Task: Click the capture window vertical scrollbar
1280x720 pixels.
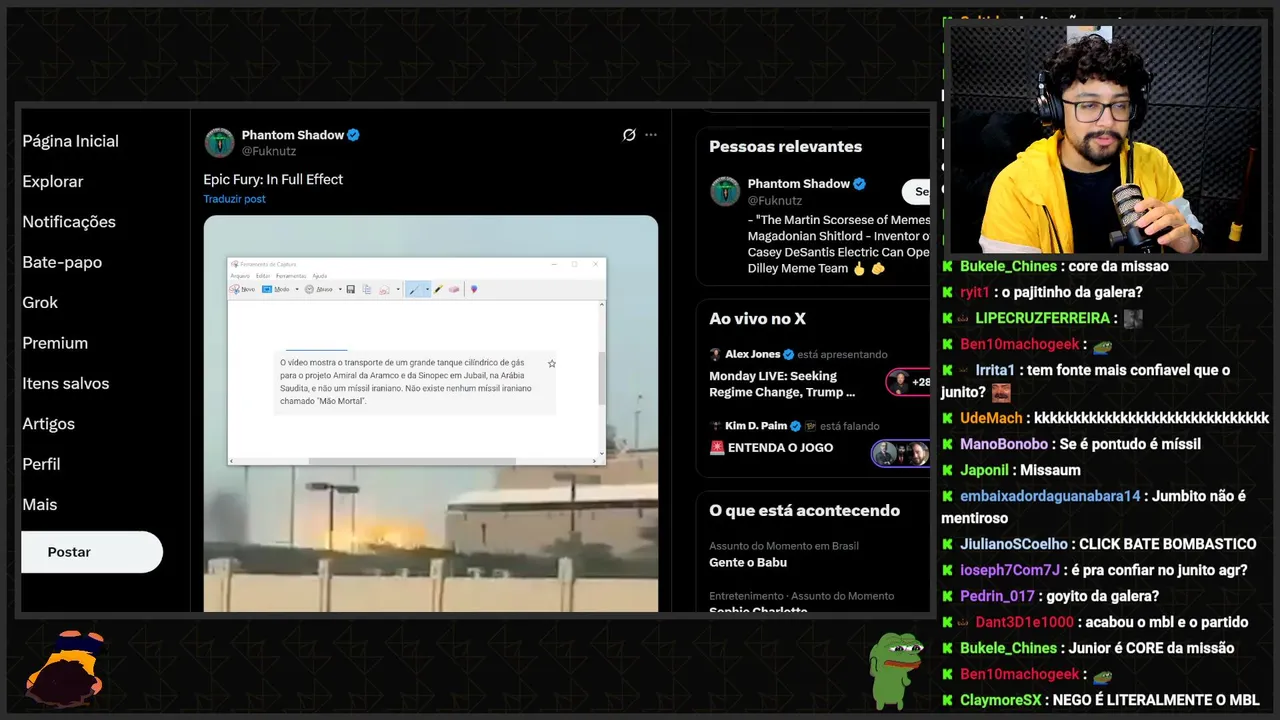Action: click(x=601, y=378)
